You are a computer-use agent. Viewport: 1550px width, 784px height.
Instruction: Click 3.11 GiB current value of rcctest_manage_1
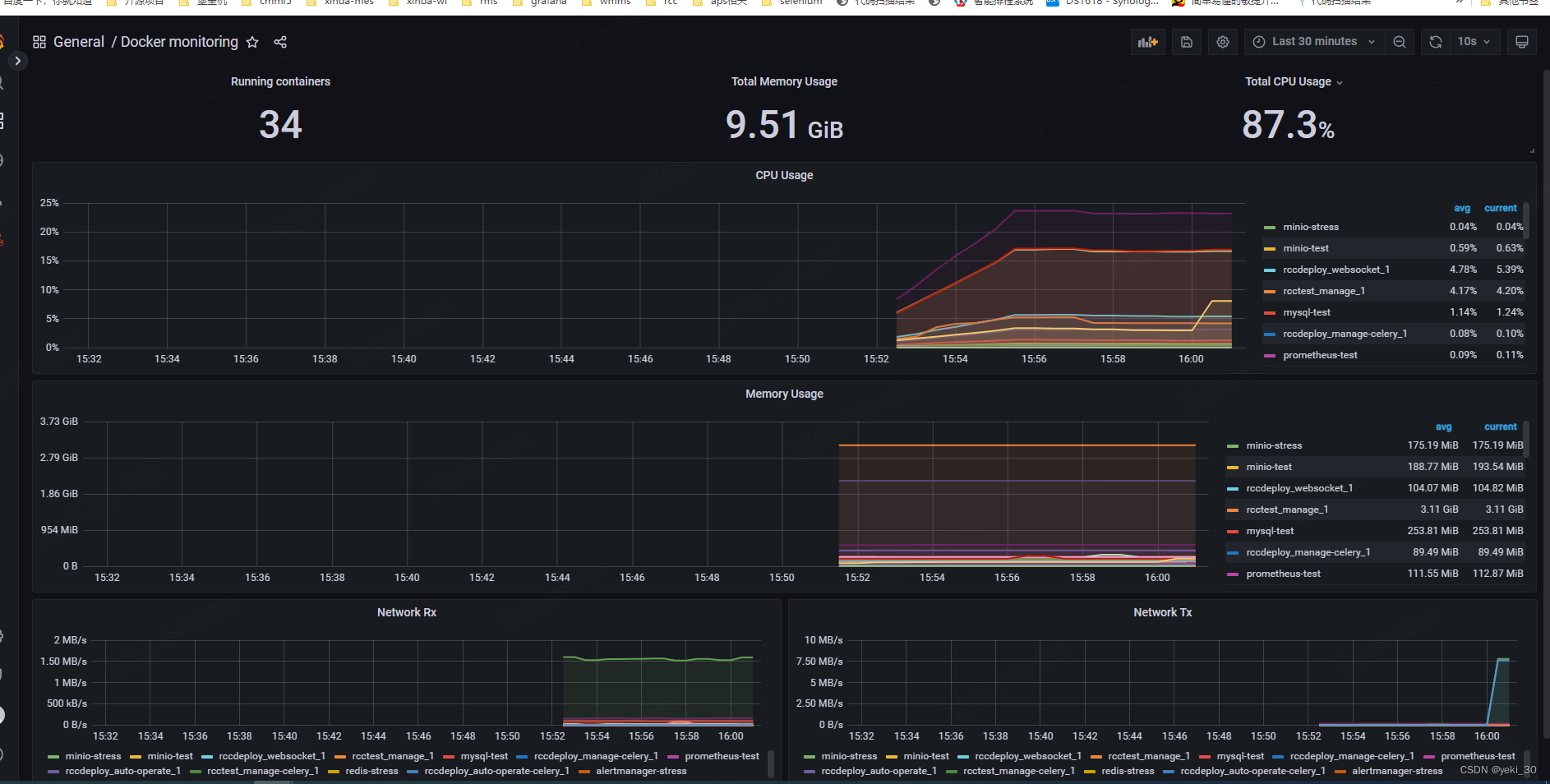pyautogui.click(x=1504, y=510)
